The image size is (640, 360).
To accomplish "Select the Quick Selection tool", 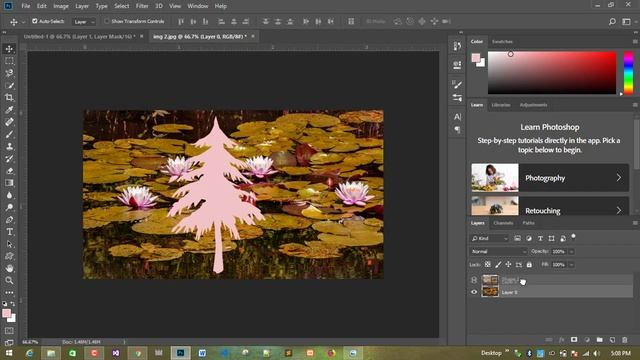I will point(9,85).
